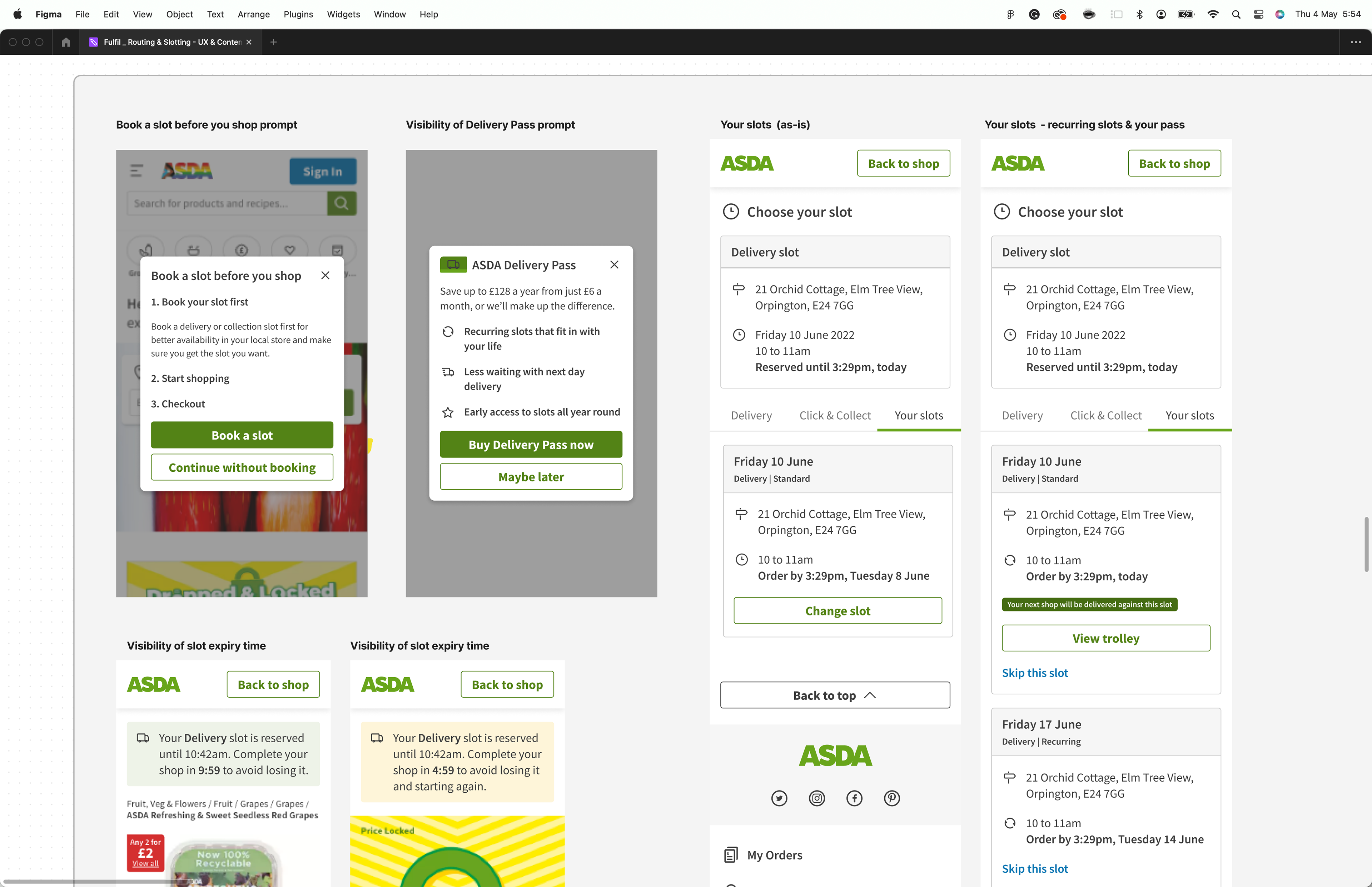Open the Arrange menu
The width and height of the screenshot is (1372, 887).
click(253, 14)
